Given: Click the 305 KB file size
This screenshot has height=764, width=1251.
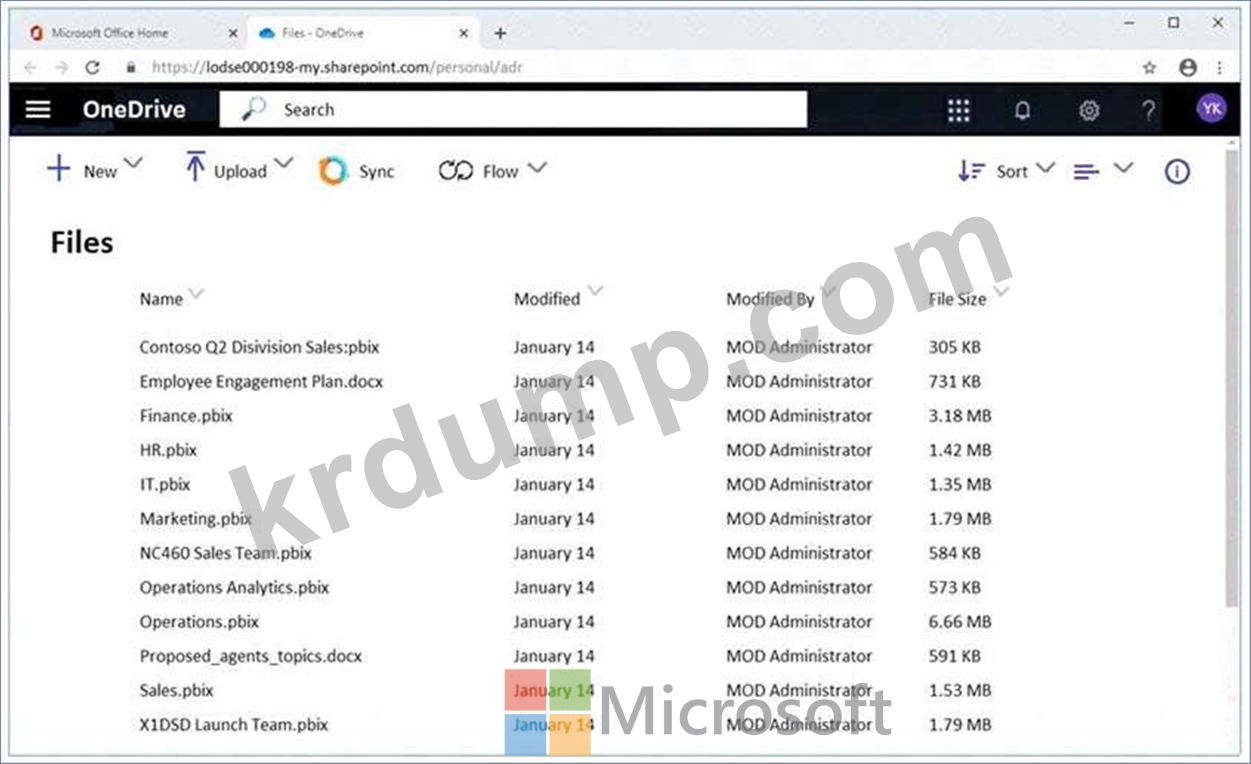Looking at the screenshot, I should click(x=955, y=347).
